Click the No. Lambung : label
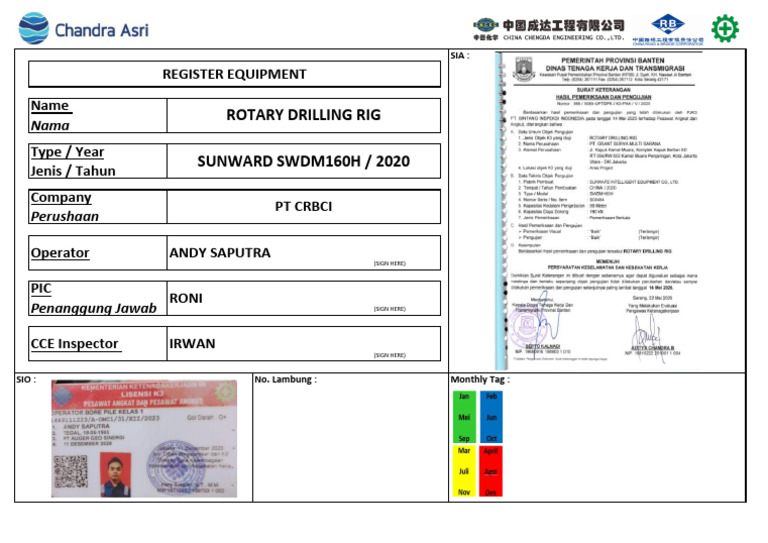768x543 pixels. [x=286, y=379]
